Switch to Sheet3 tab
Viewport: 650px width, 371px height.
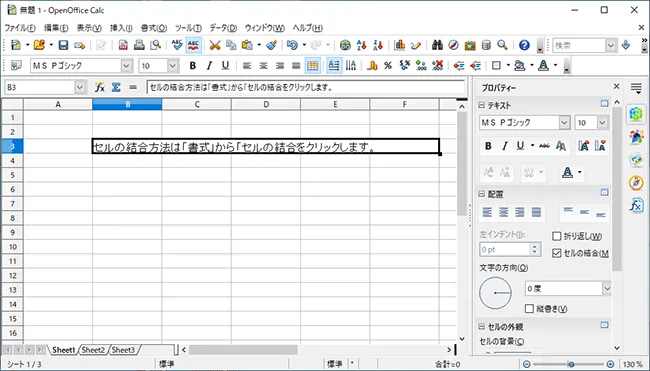coord(124,350)
